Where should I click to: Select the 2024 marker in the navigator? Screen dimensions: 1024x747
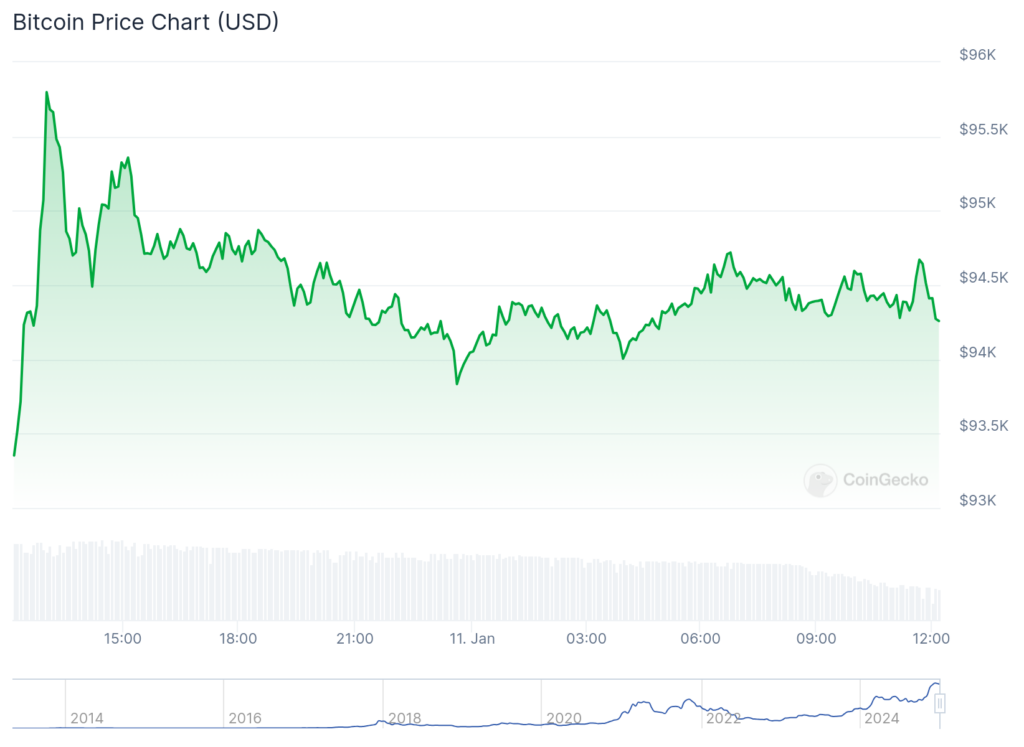click(881, 718)
